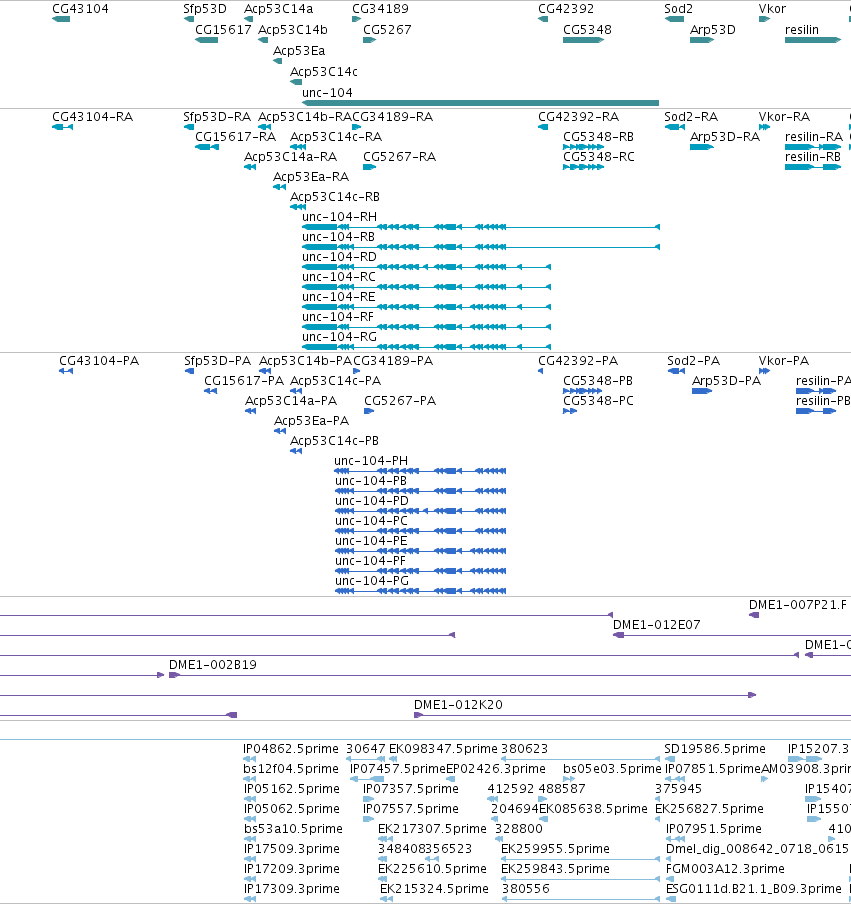Select the Sfp53D-RA transcript label
The height and width of the screenshot is (904, 851).
click(217, 117)
